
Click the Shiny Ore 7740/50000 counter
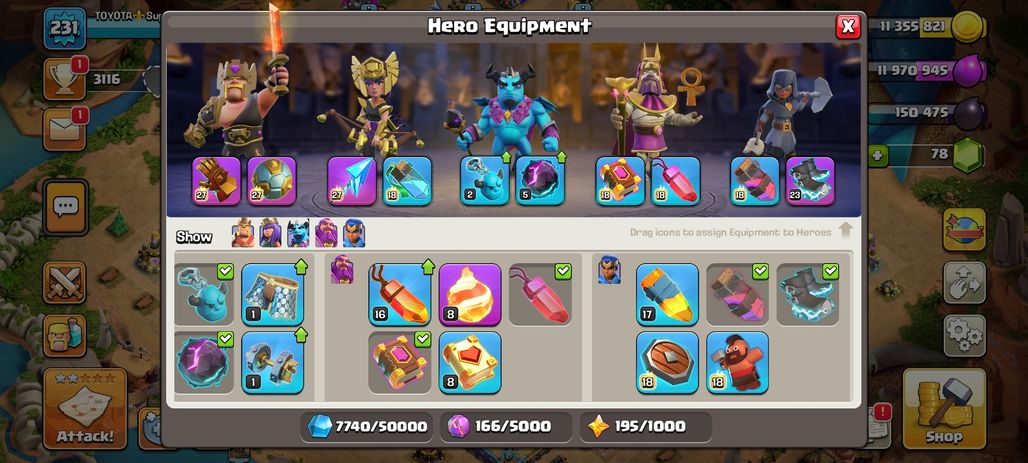pyautogui.click(x=368, y=427)
